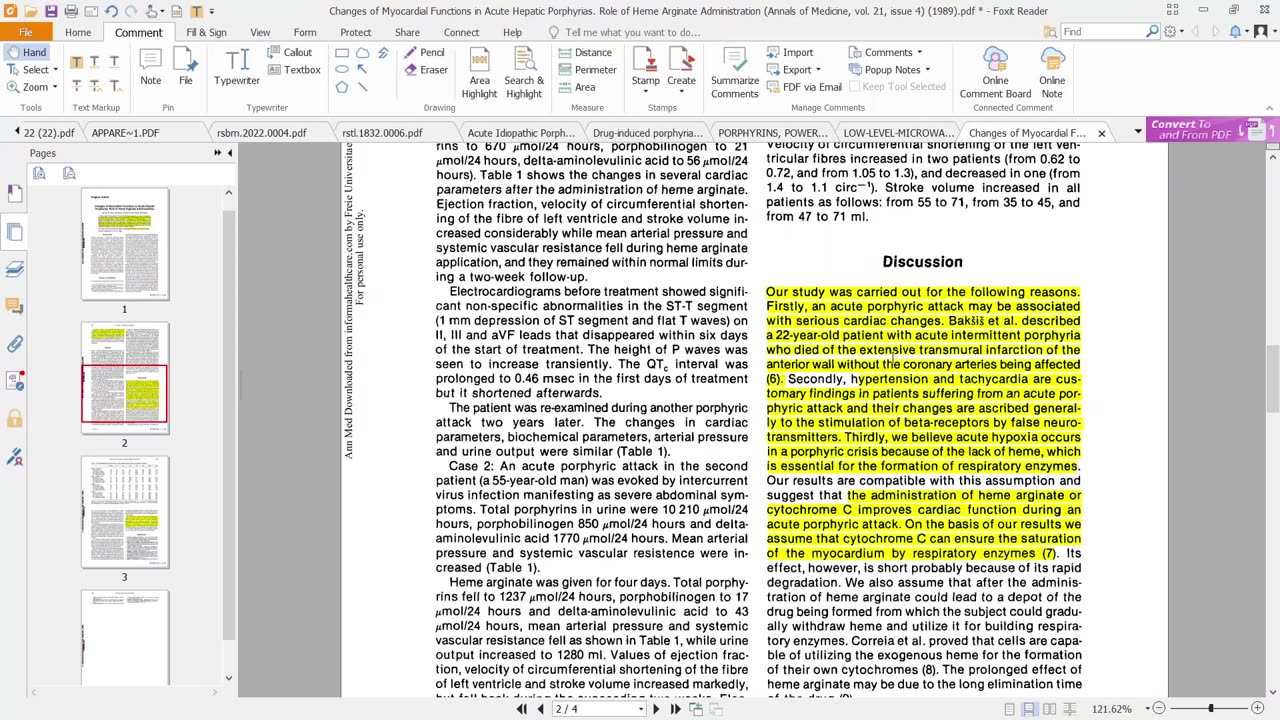Click Summarize Comments
1280x720 pixels.
(x=735, y=72)
